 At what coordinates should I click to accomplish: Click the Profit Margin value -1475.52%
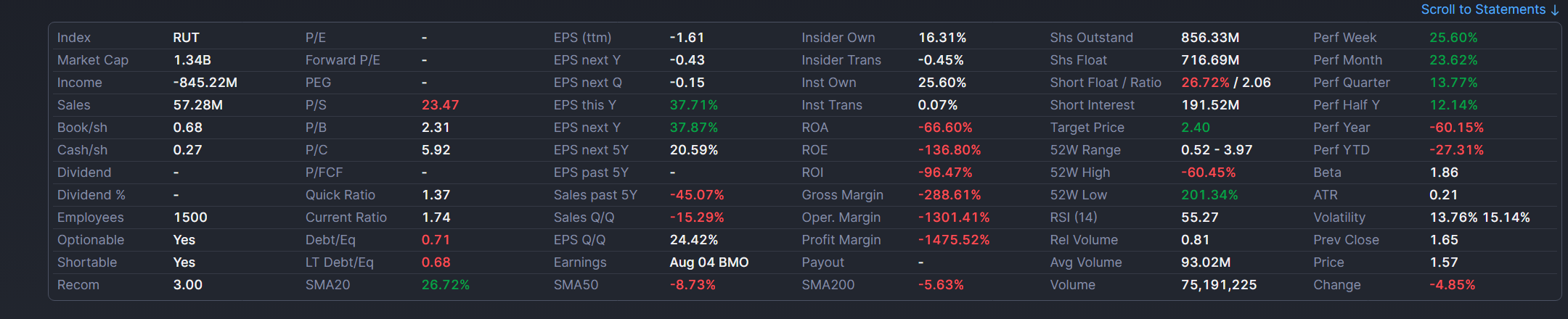pos(954,240)
